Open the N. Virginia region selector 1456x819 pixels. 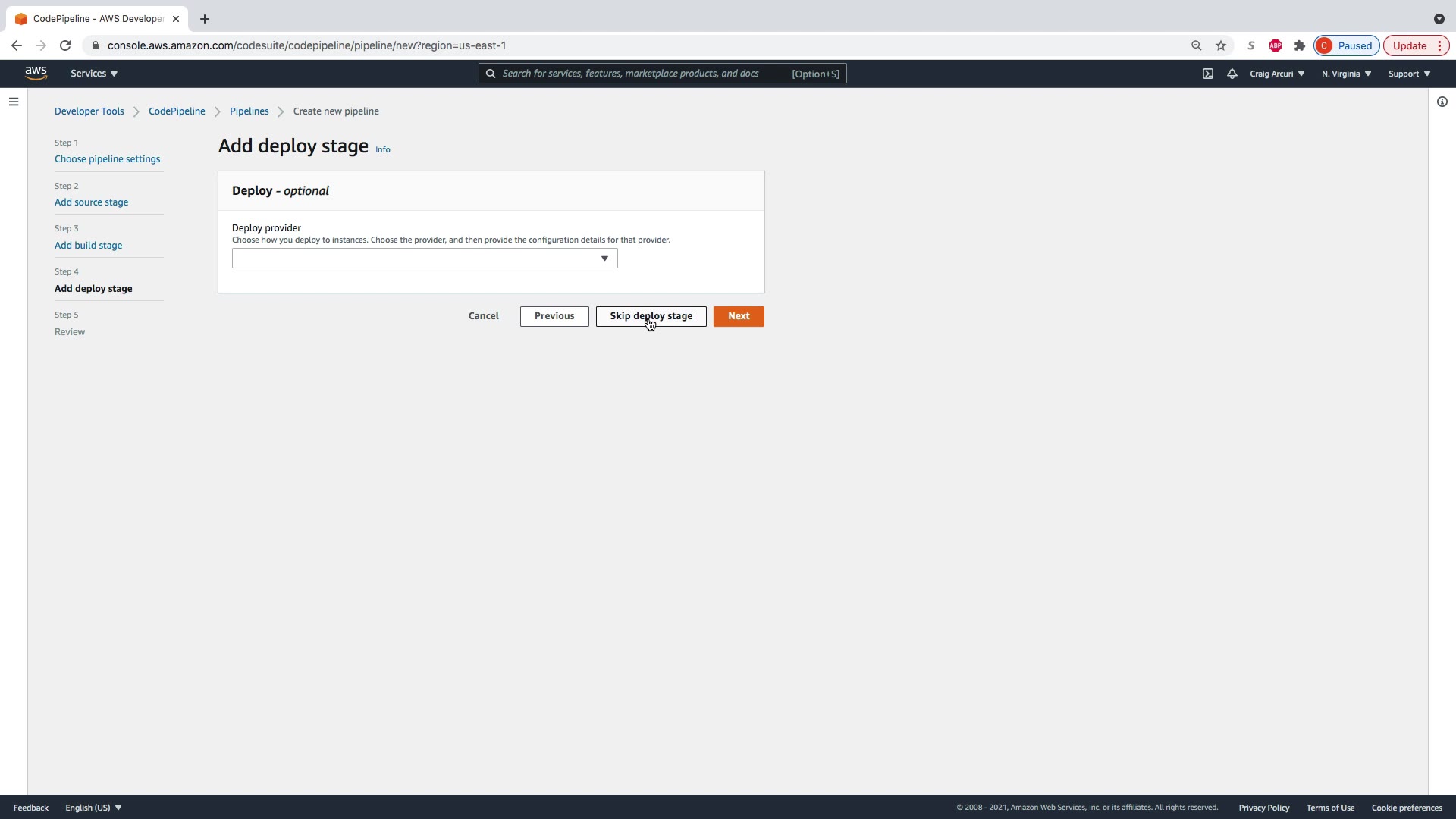(x=1346, y=74)
